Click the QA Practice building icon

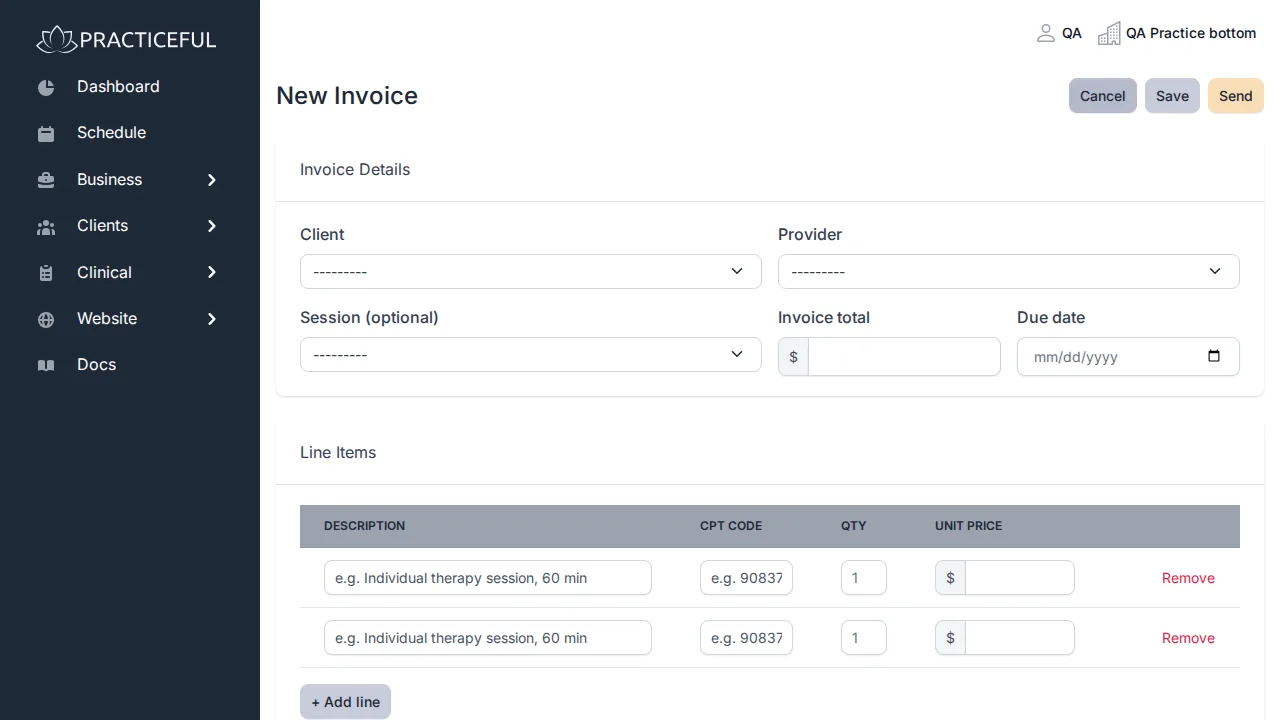1109,34
